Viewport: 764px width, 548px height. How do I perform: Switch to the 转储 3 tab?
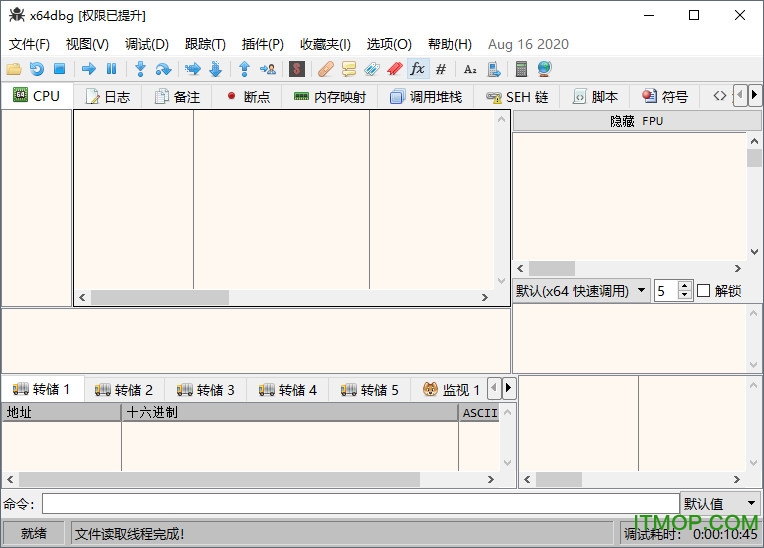(205, 390)
